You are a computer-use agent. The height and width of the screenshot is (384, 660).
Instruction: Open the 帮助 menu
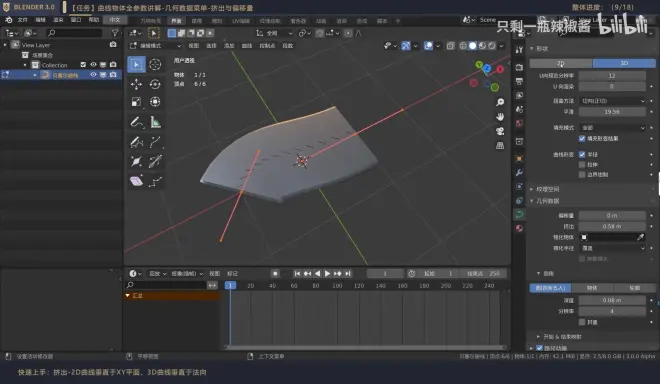coord(93,20)
